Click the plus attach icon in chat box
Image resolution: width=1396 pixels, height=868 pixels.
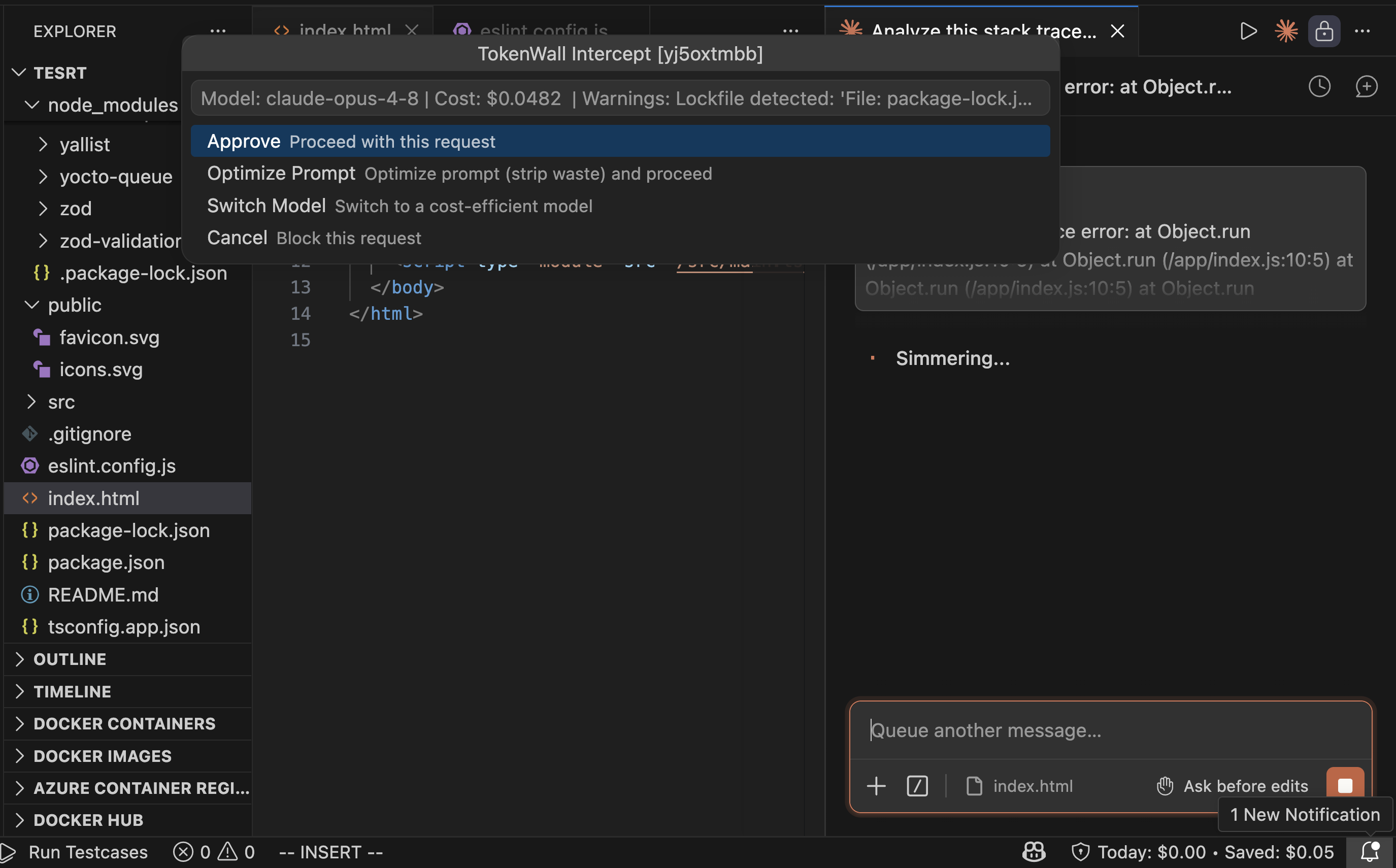point(876,785)
